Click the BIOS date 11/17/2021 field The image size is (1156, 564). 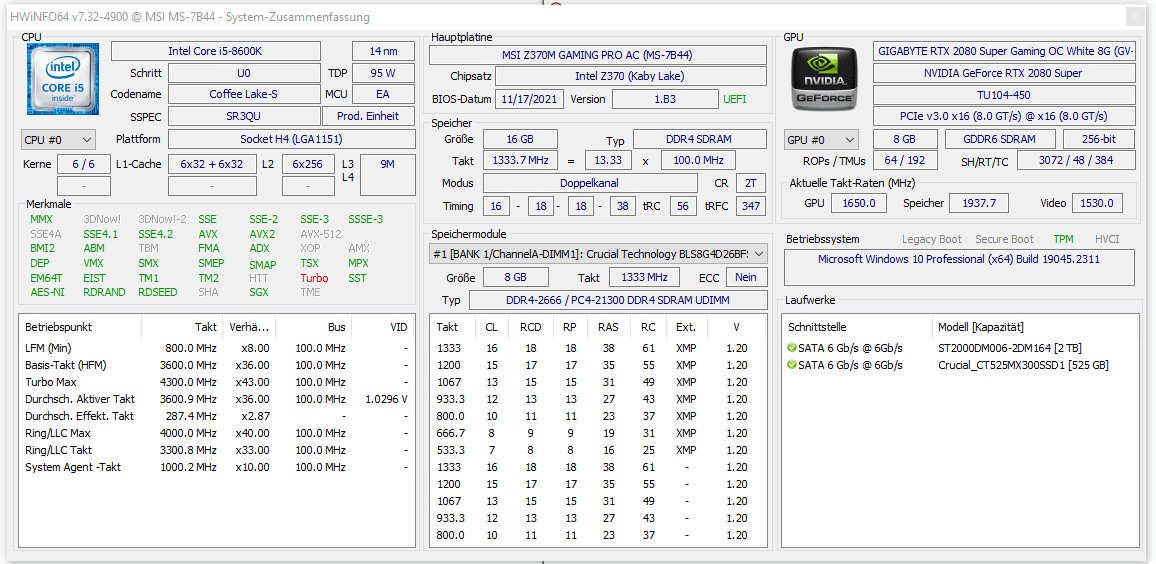(x=530, y=99)
